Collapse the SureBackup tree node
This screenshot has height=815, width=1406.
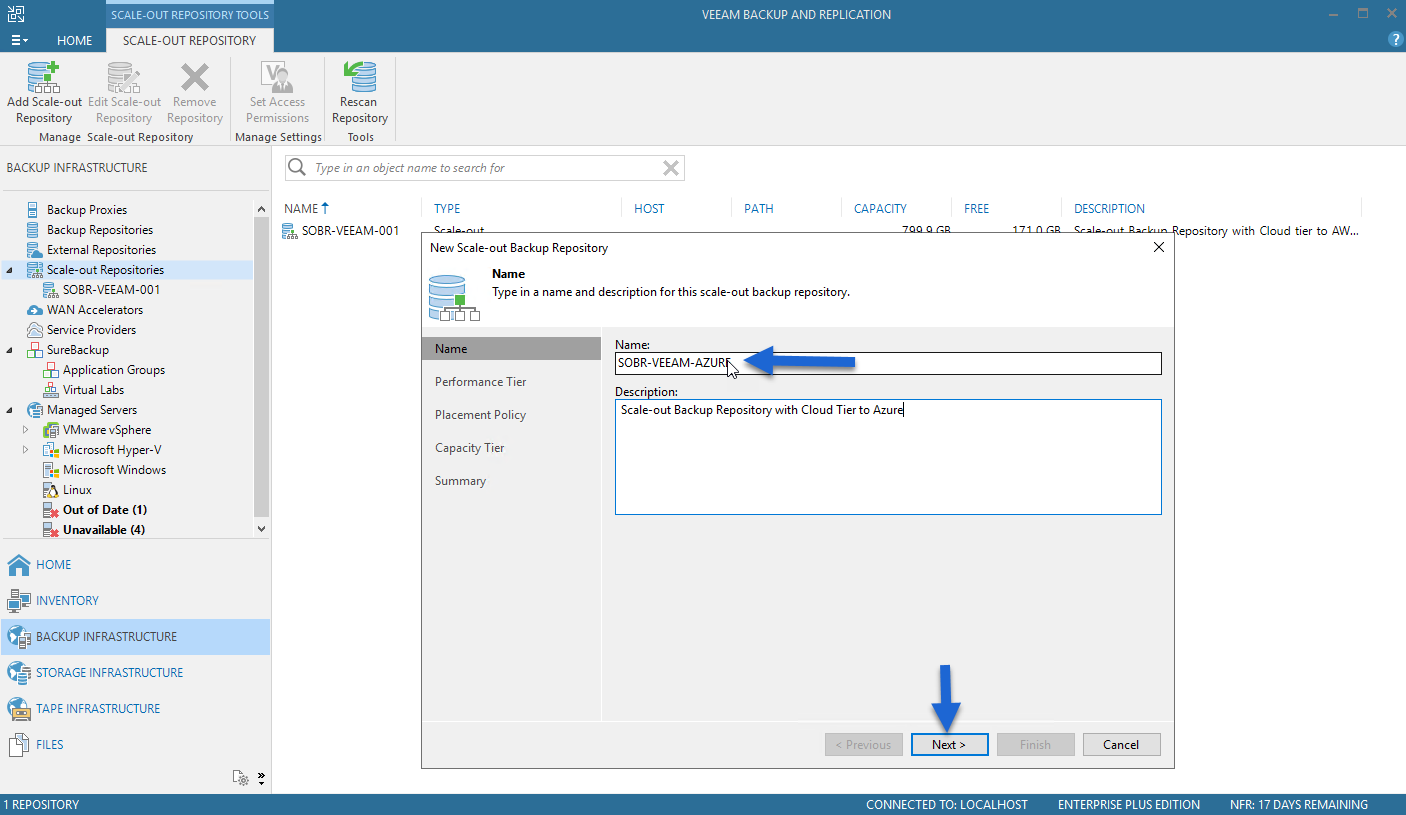pyautogui.click(x=9, y=350)
